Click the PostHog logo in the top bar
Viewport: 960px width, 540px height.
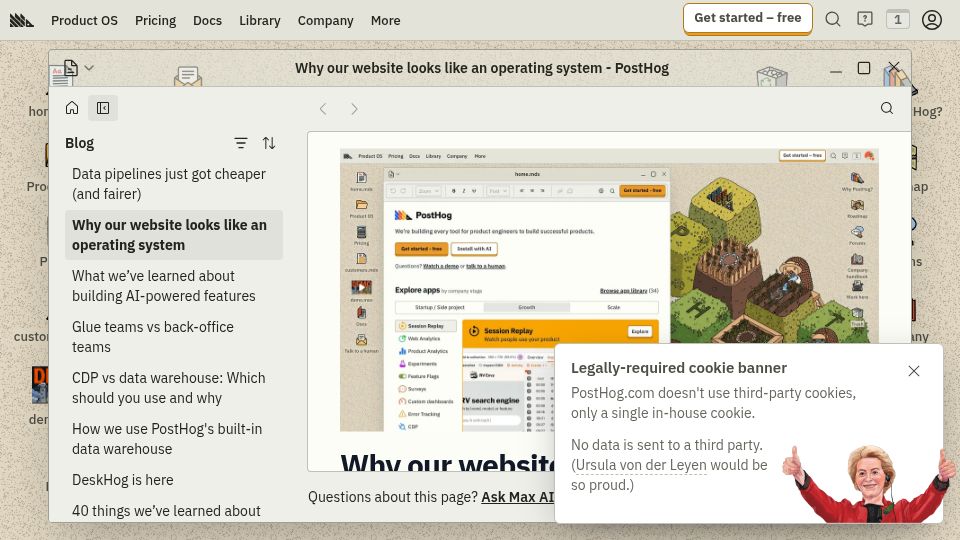pos(21,20)
